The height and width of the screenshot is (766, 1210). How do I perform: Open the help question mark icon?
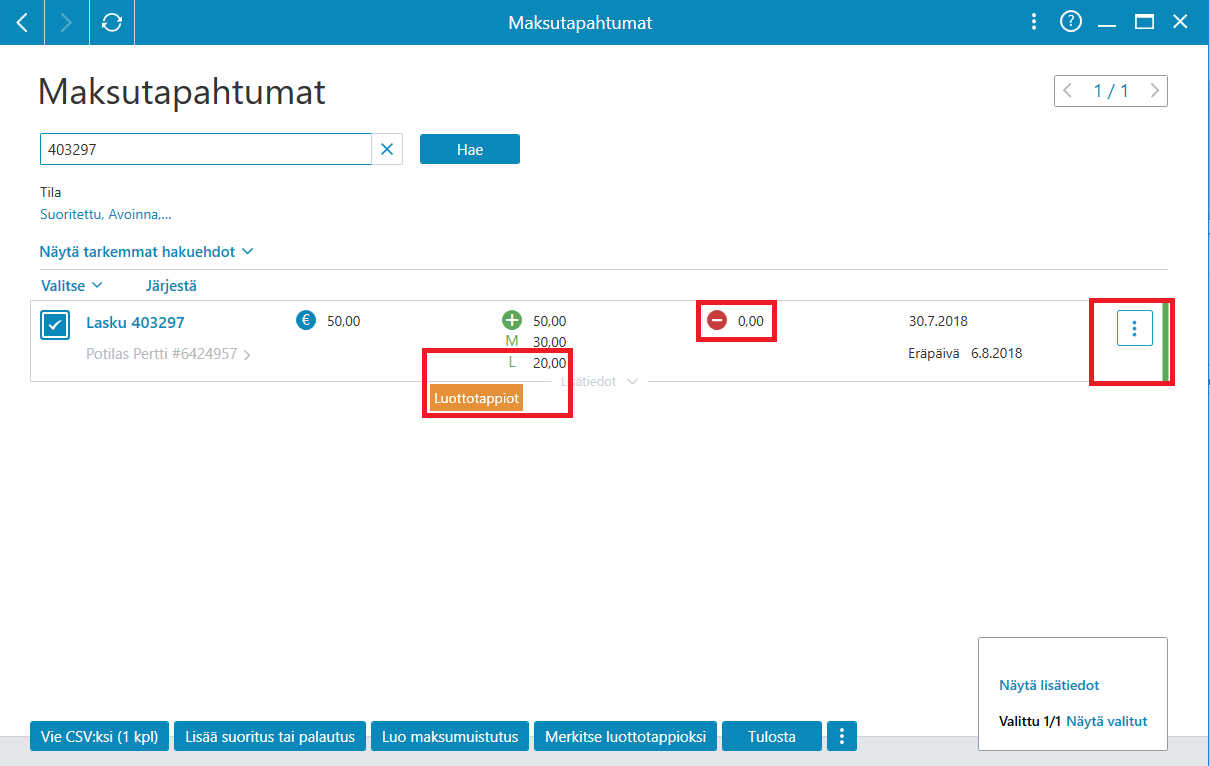point(1071,22)
